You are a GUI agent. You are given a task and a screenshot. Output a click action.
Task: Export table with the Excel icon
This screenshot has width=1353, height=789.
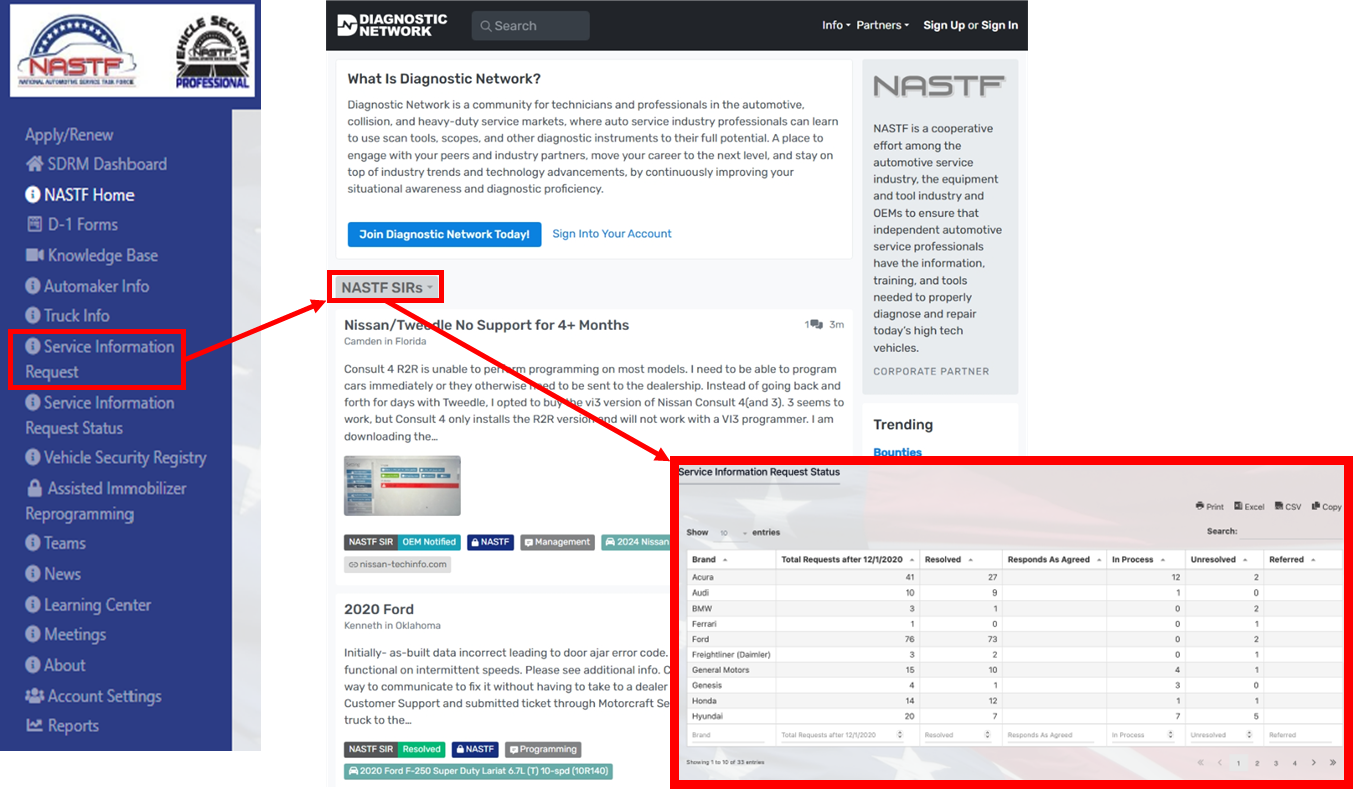click(1238, 506)
